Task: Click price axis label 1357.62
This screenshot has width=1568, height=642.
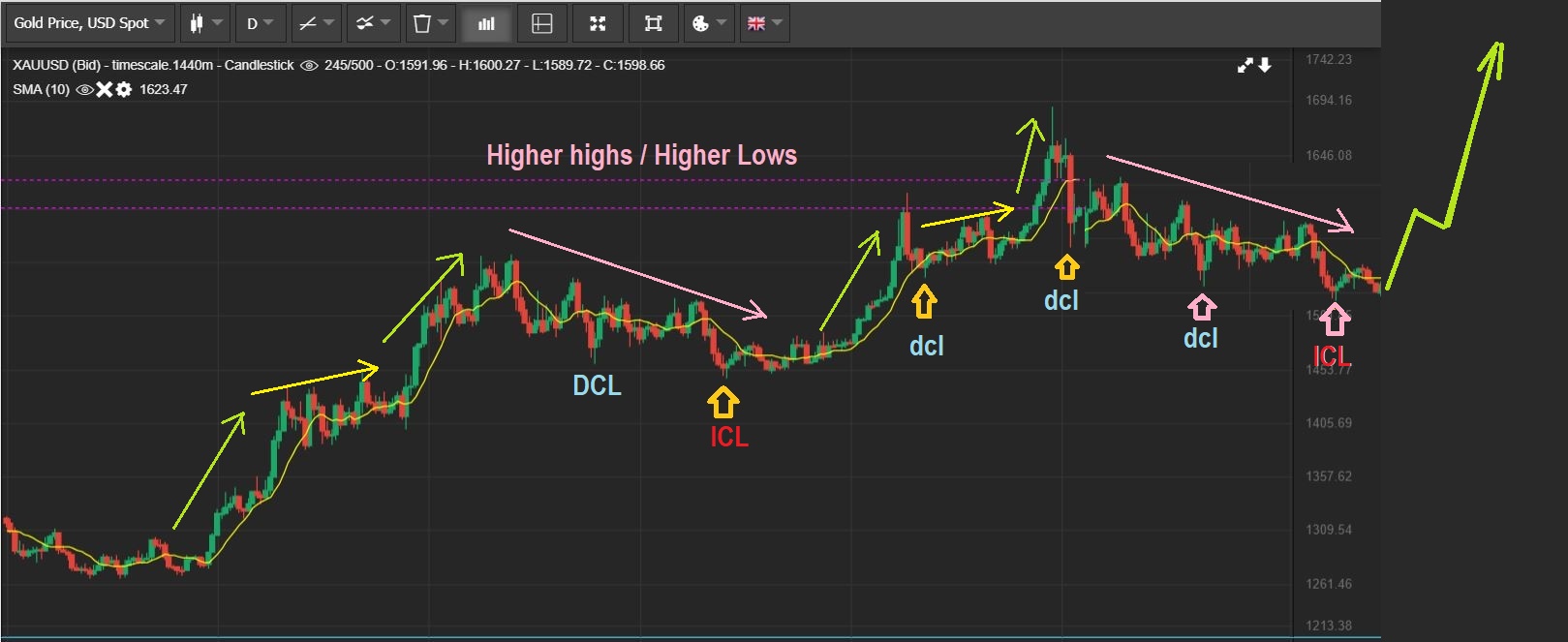Action: tap(1329, 476)
